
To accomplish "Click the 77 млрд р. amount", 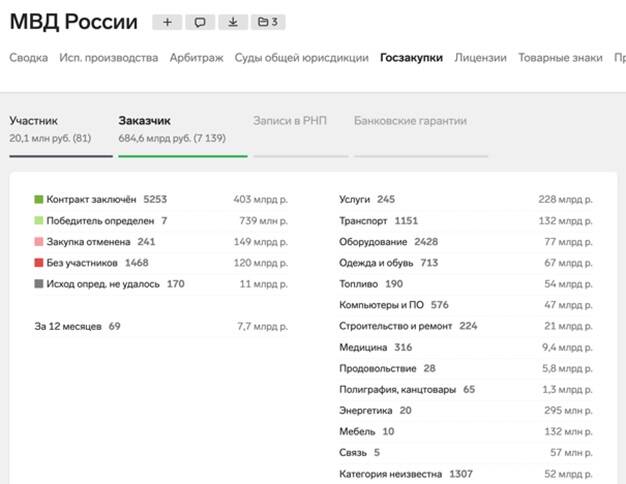I will [x=569, y=242].
